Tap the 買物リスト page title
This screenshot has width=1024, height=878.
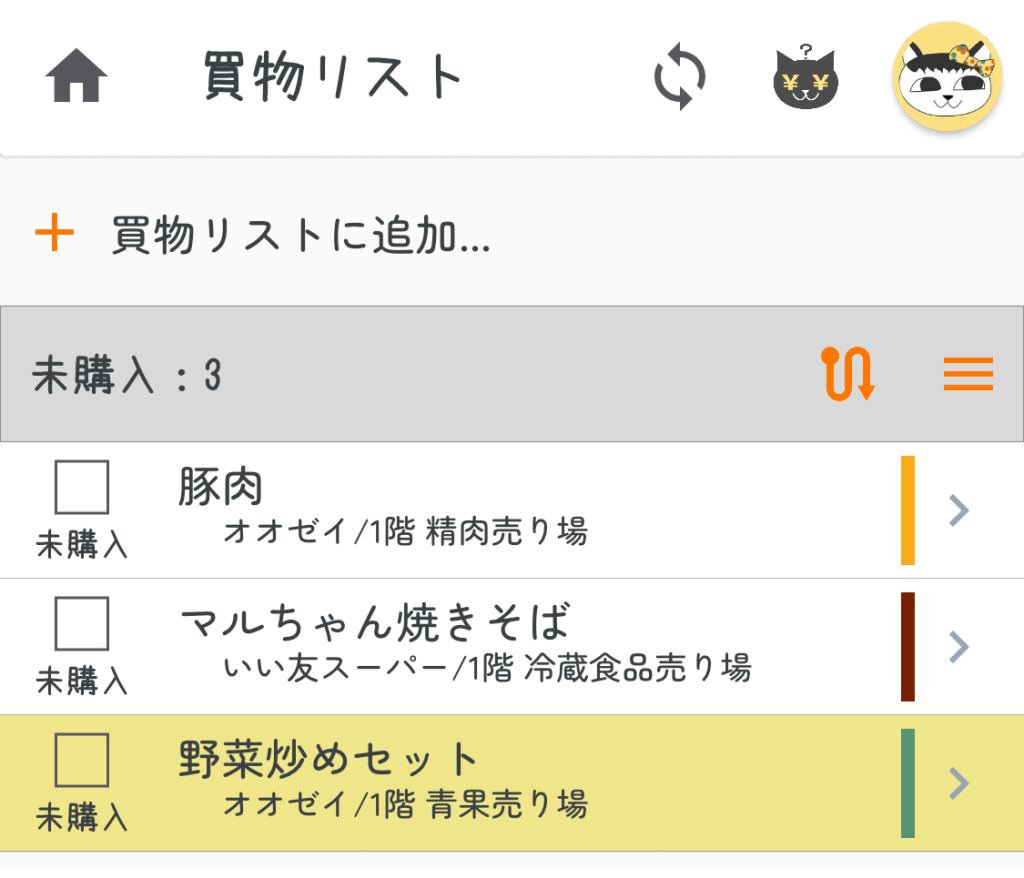334,76
